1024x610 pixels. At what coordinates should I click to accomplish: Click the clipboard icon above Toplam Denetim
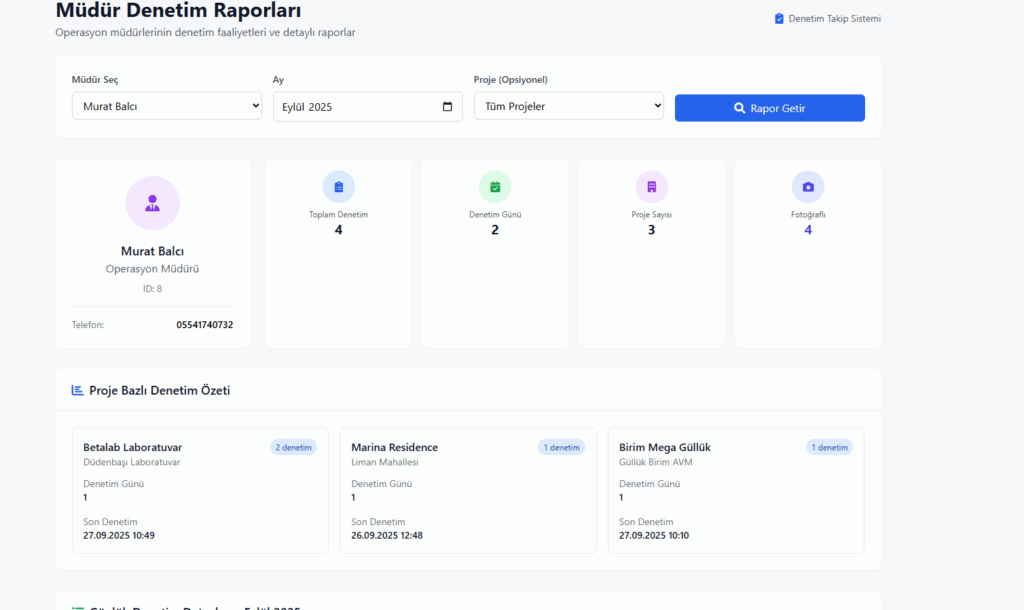(x=338, y=187)
